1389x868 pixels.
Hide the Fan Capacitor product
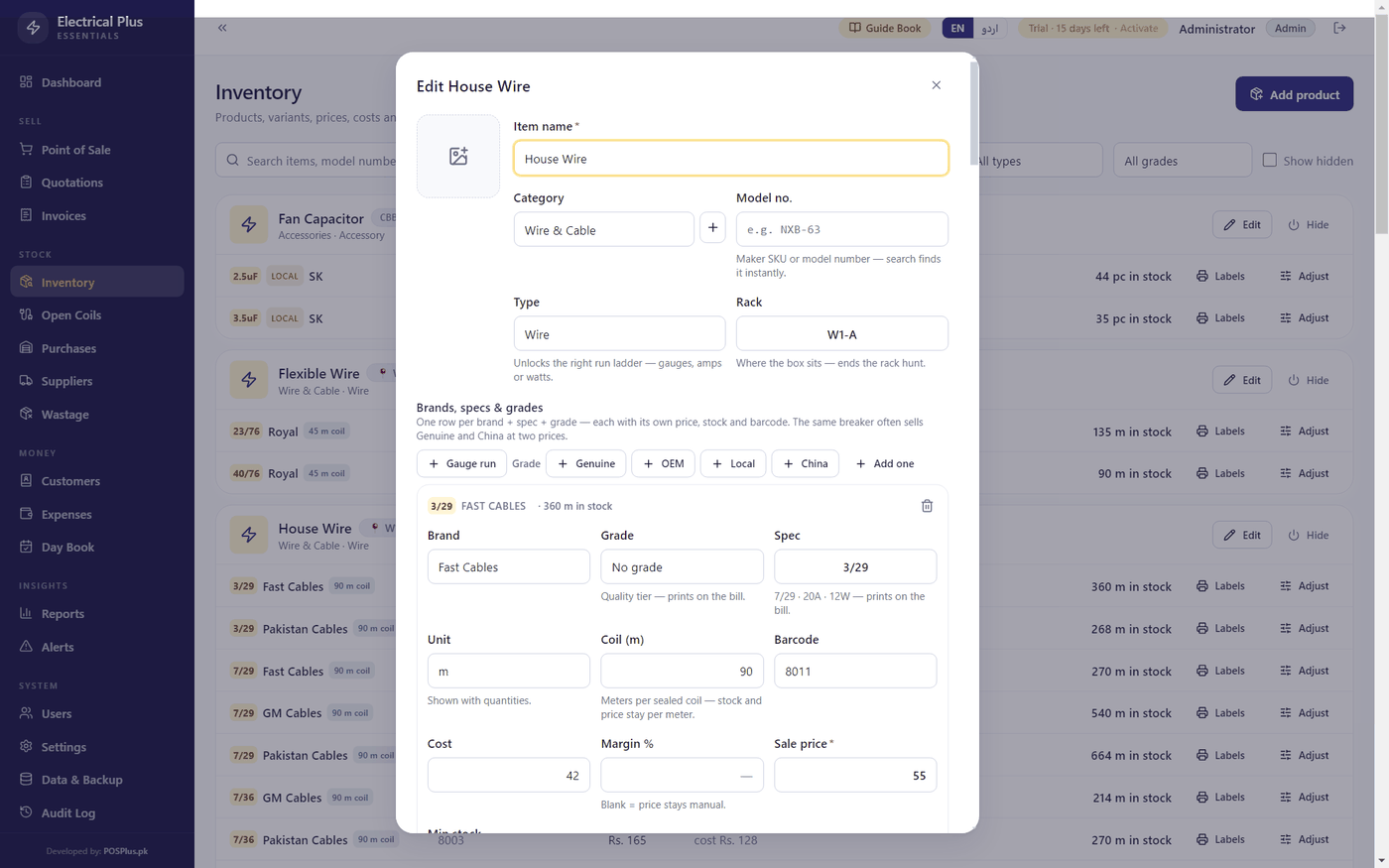pyautogui.click(x=1309, y=224)
